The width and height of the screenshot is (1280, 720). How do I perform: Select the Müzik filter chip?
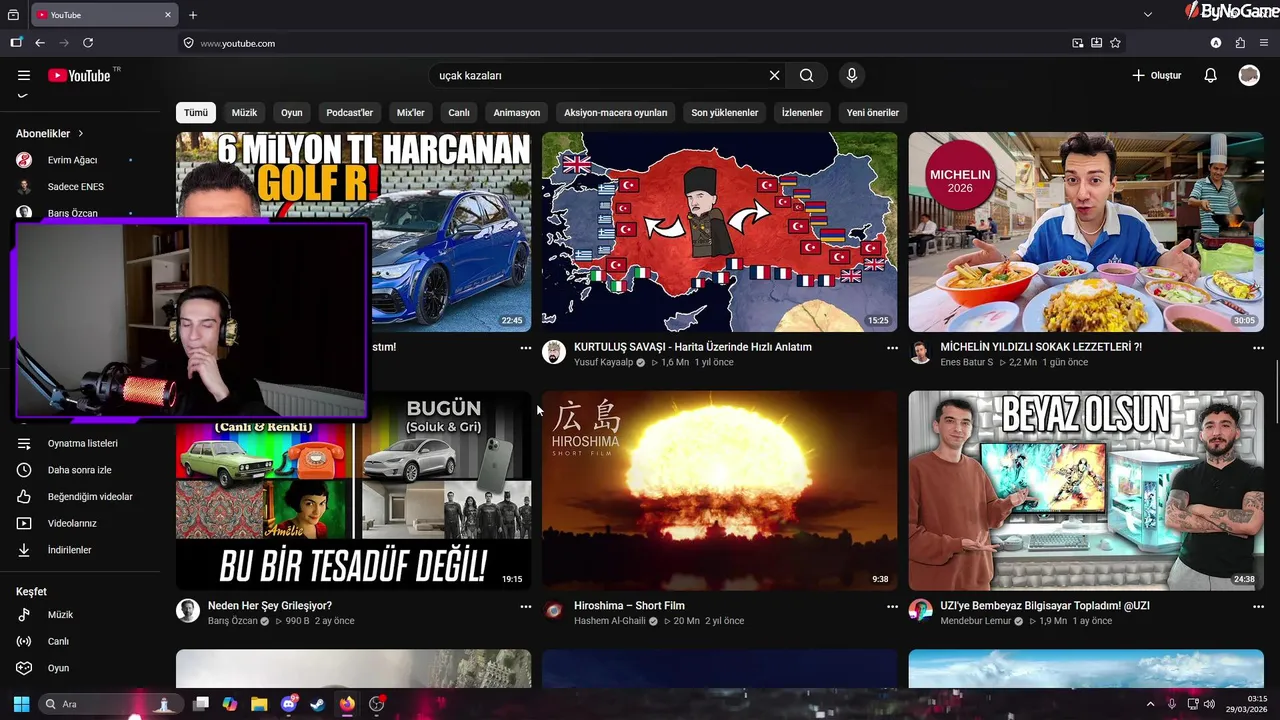[244, 113]
